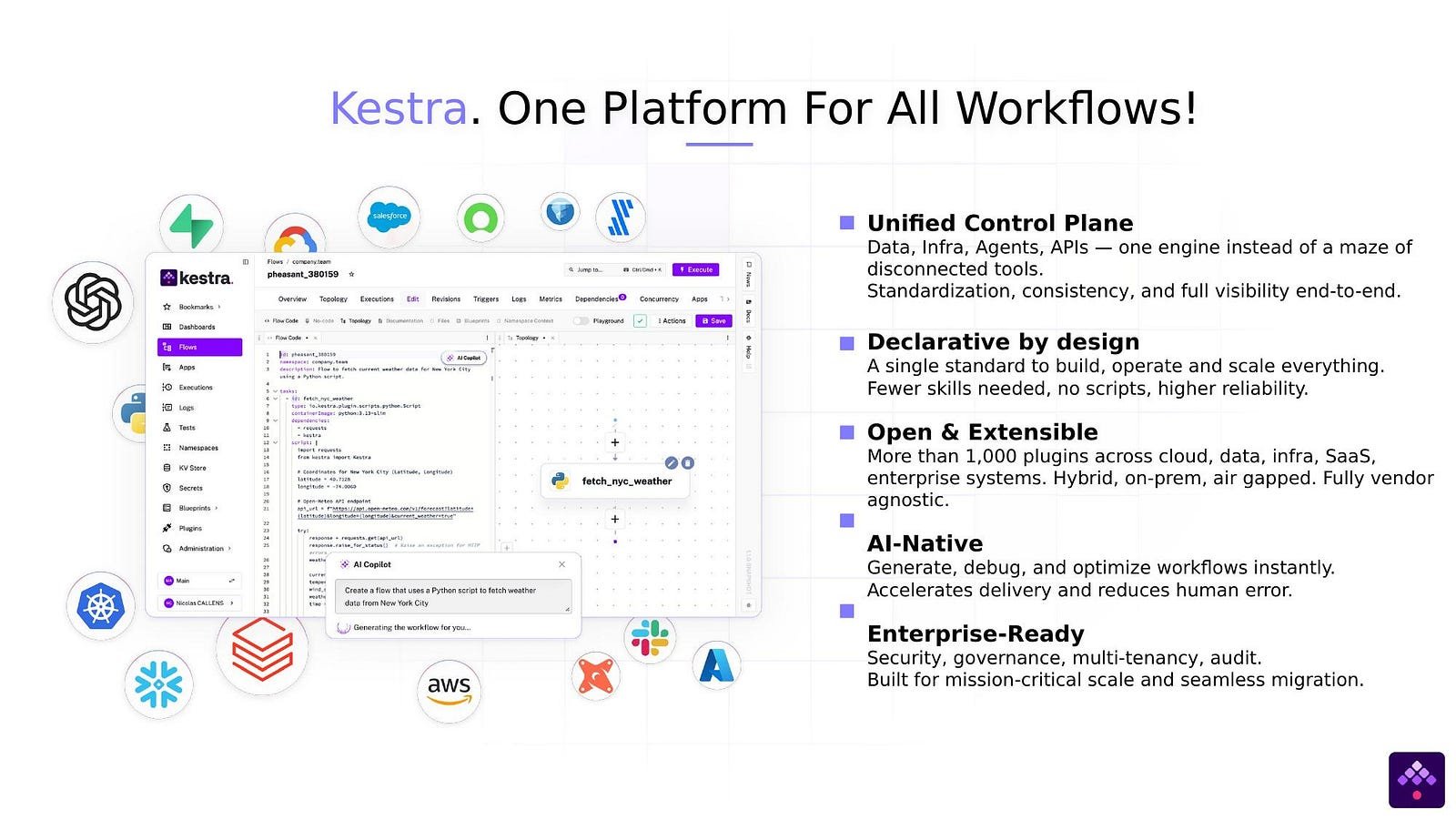The image size is (1456, 820).
Task: Delete the fetch_nyc_weather task node
Action: click(x=688, y=463)
